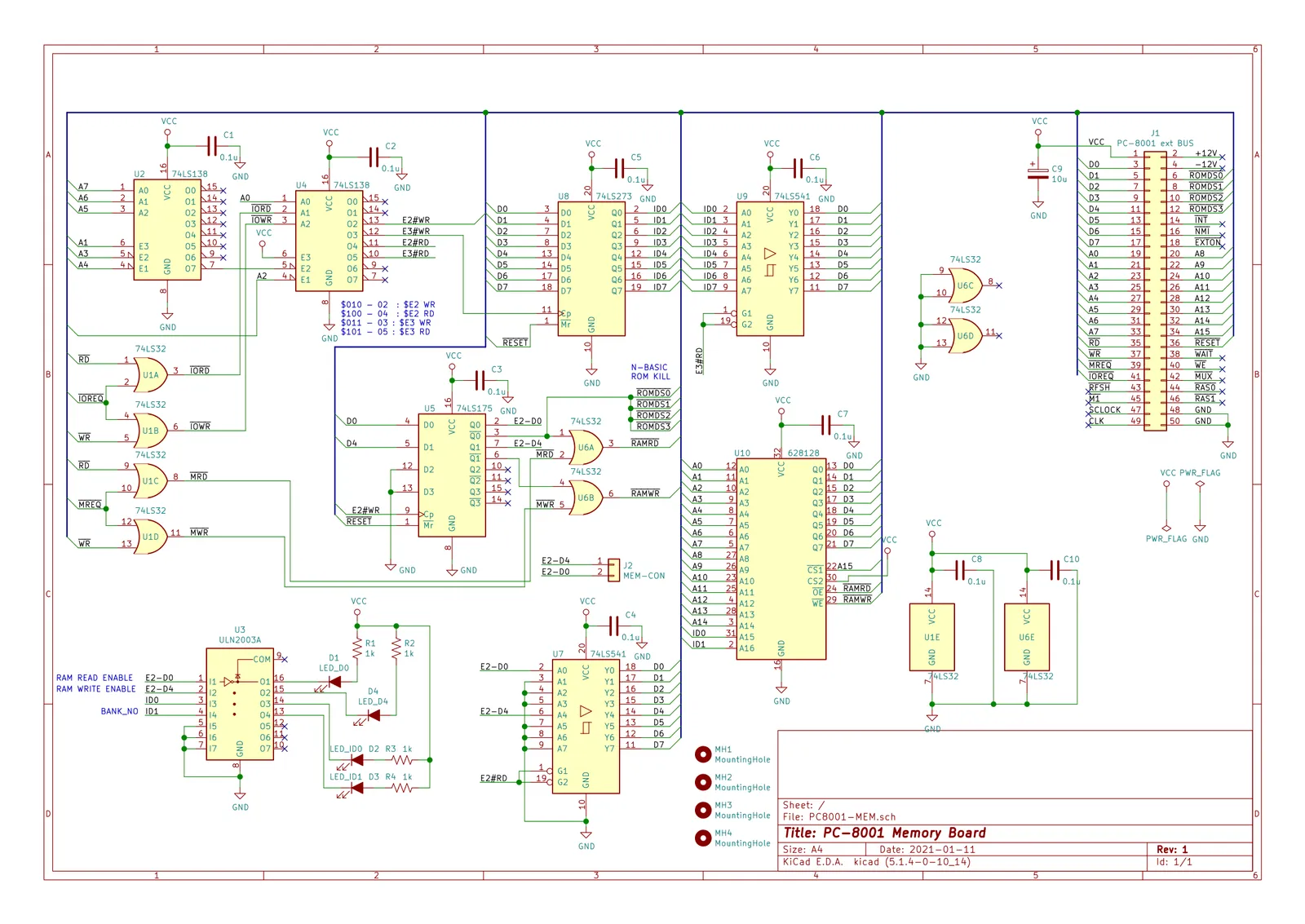Viewport: 1305px width, 924px height.
Task: Select the U2 74LS138 decoder symbol
Action: click(x=167, y=230)
